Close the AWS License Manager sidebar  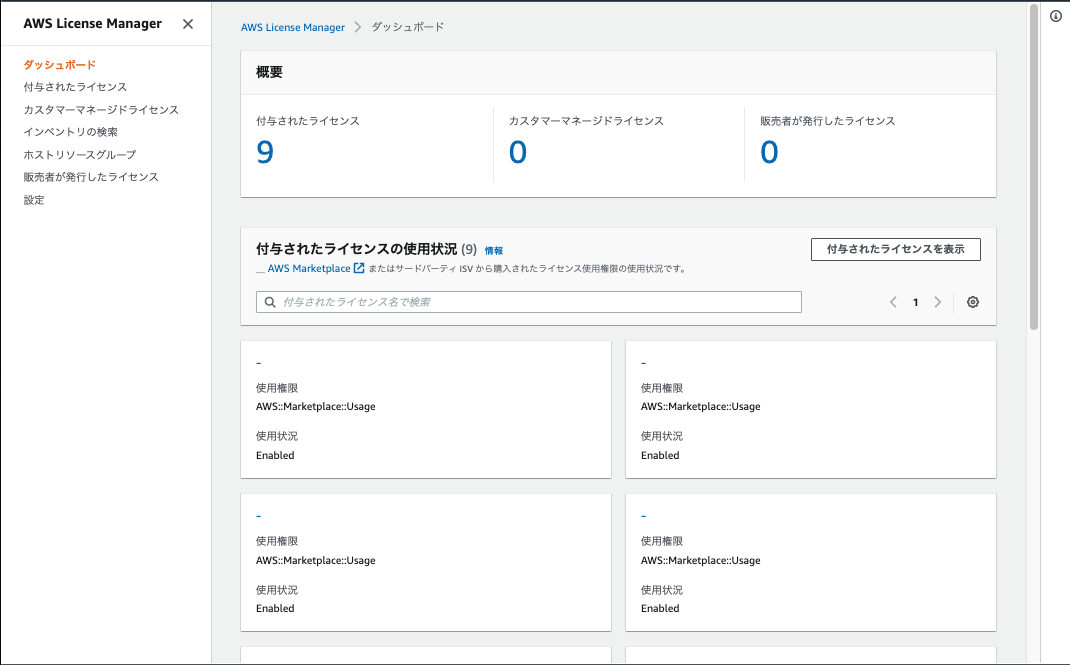188,24
